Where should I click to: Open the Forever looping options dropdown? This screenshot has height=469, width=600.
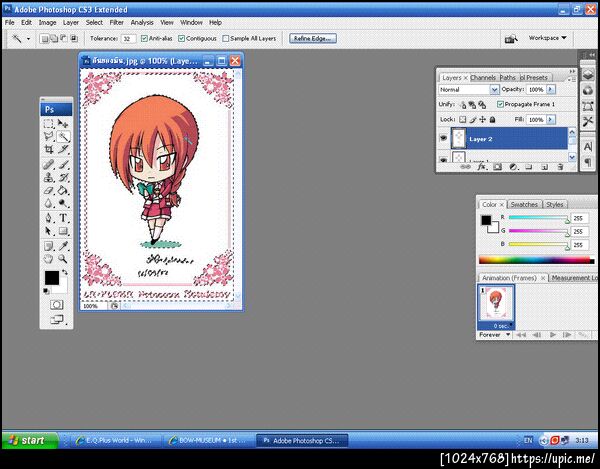(x=494, y=335)
